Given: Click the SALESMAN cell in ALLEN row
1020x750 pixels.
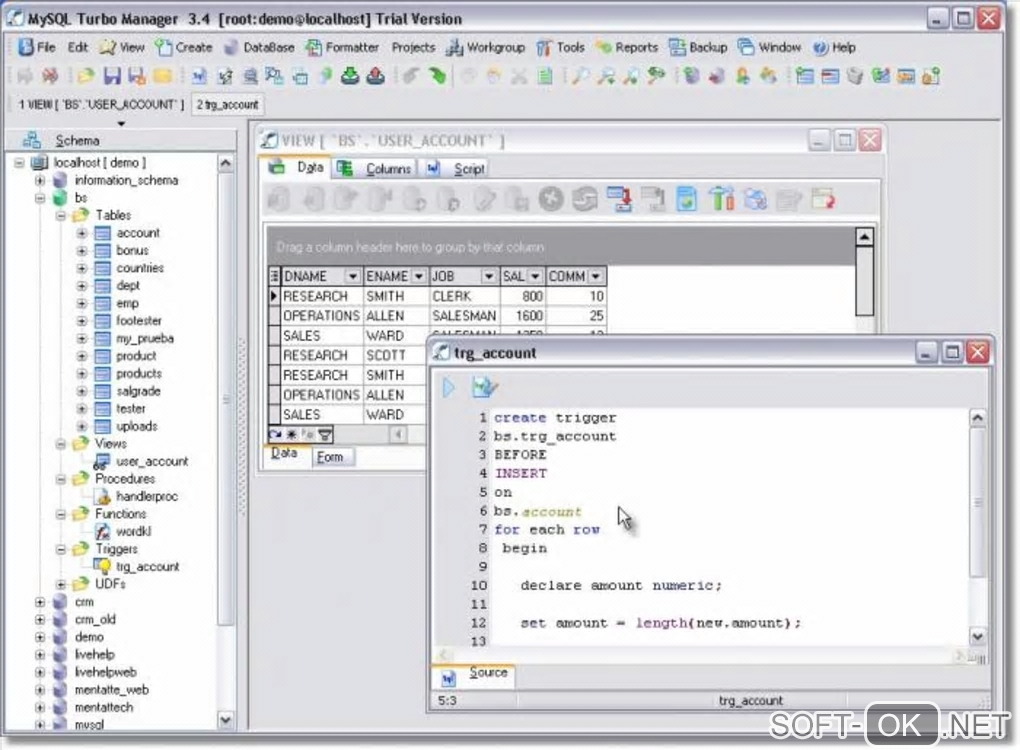Looking at the screenshot, I should [464, 315].
